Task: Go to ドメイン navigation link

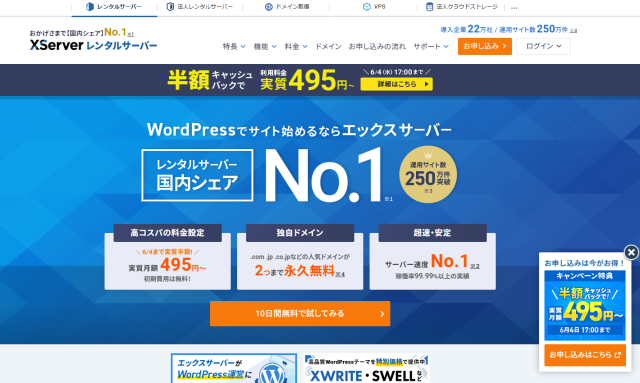Action: pos(328,47)
